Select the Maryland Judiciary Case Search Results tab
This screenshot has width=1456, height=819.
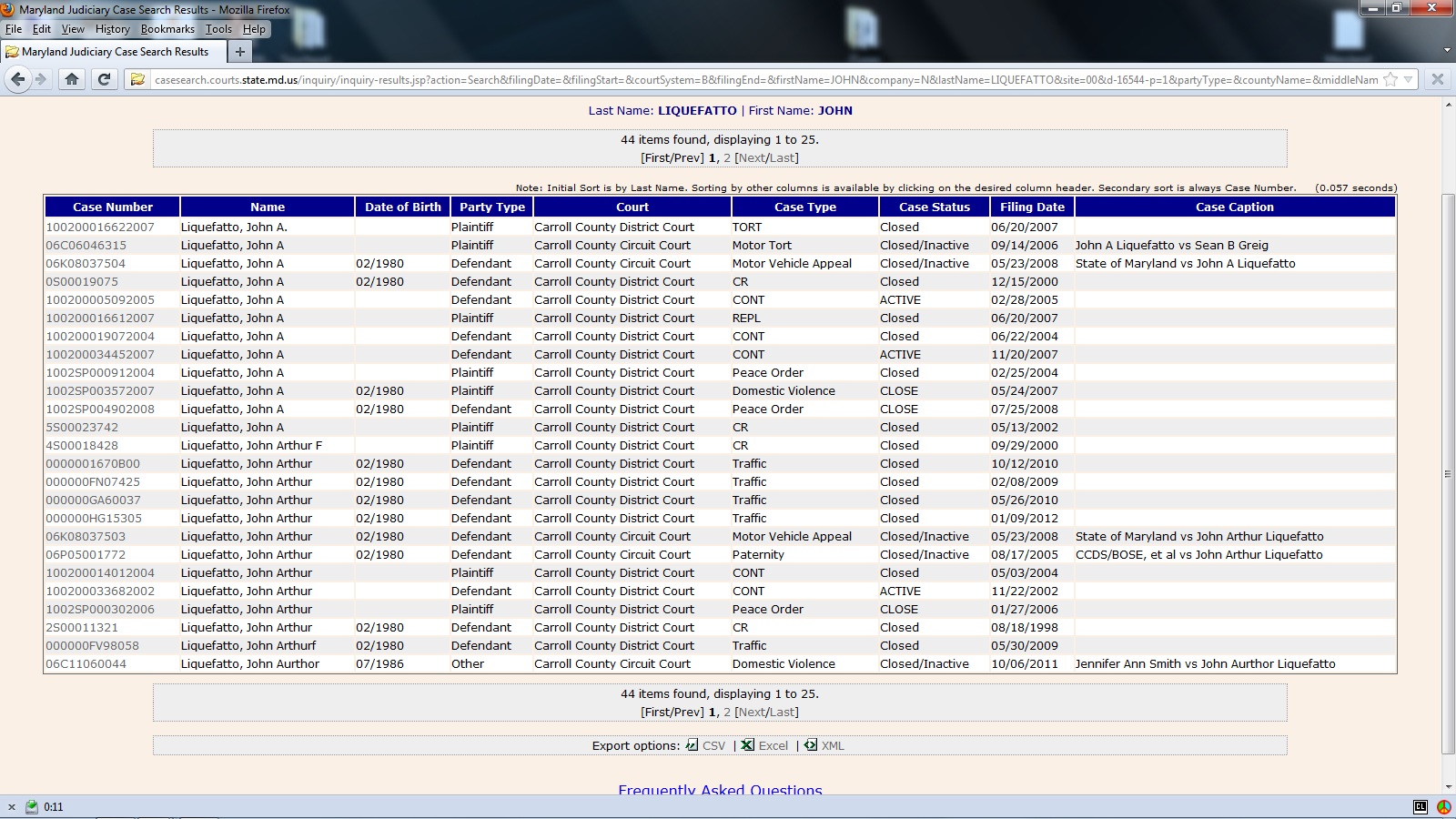(113, 52)
